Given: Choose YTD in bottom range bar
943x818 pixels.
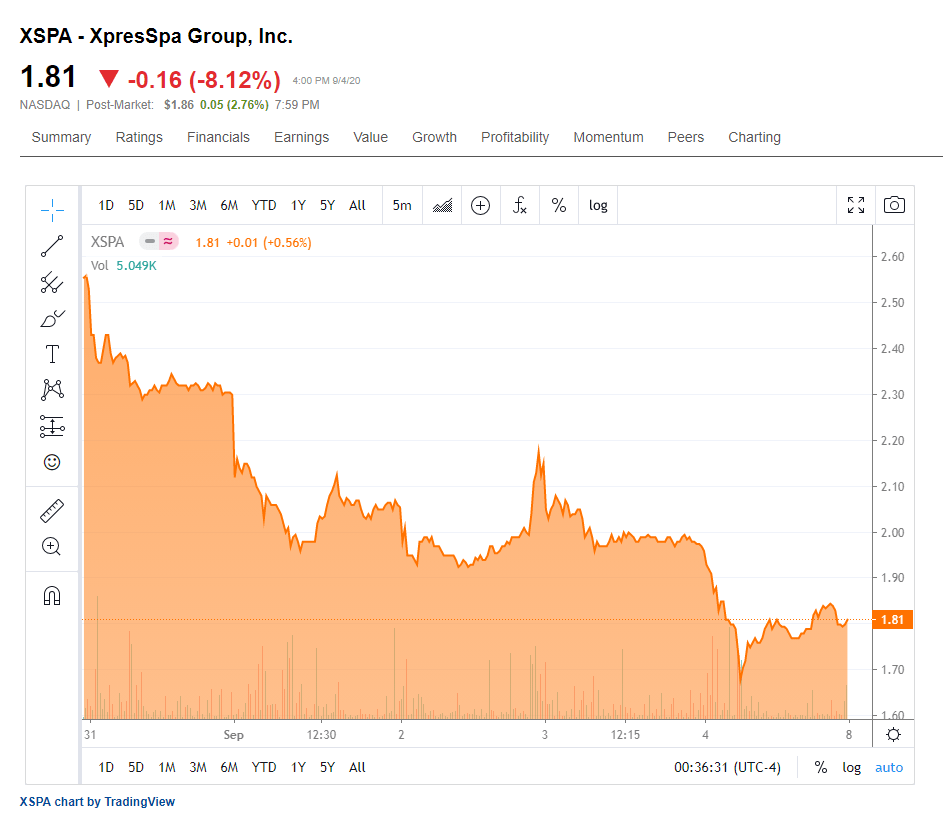Looking at the screenshot, I should pos(264,767).
